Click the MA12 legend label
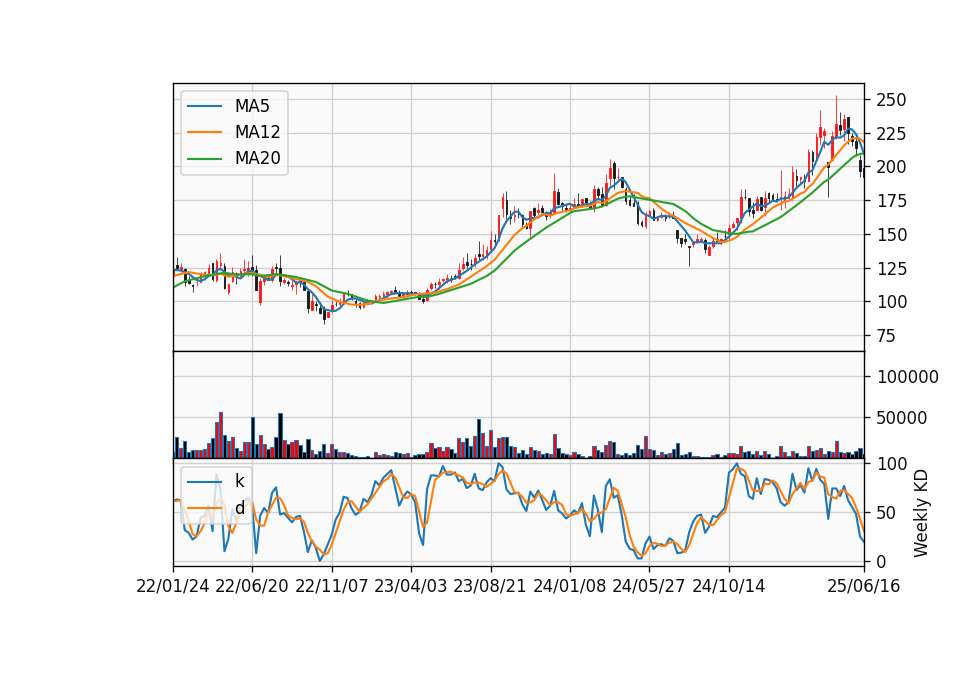 (x=257, y=132)
